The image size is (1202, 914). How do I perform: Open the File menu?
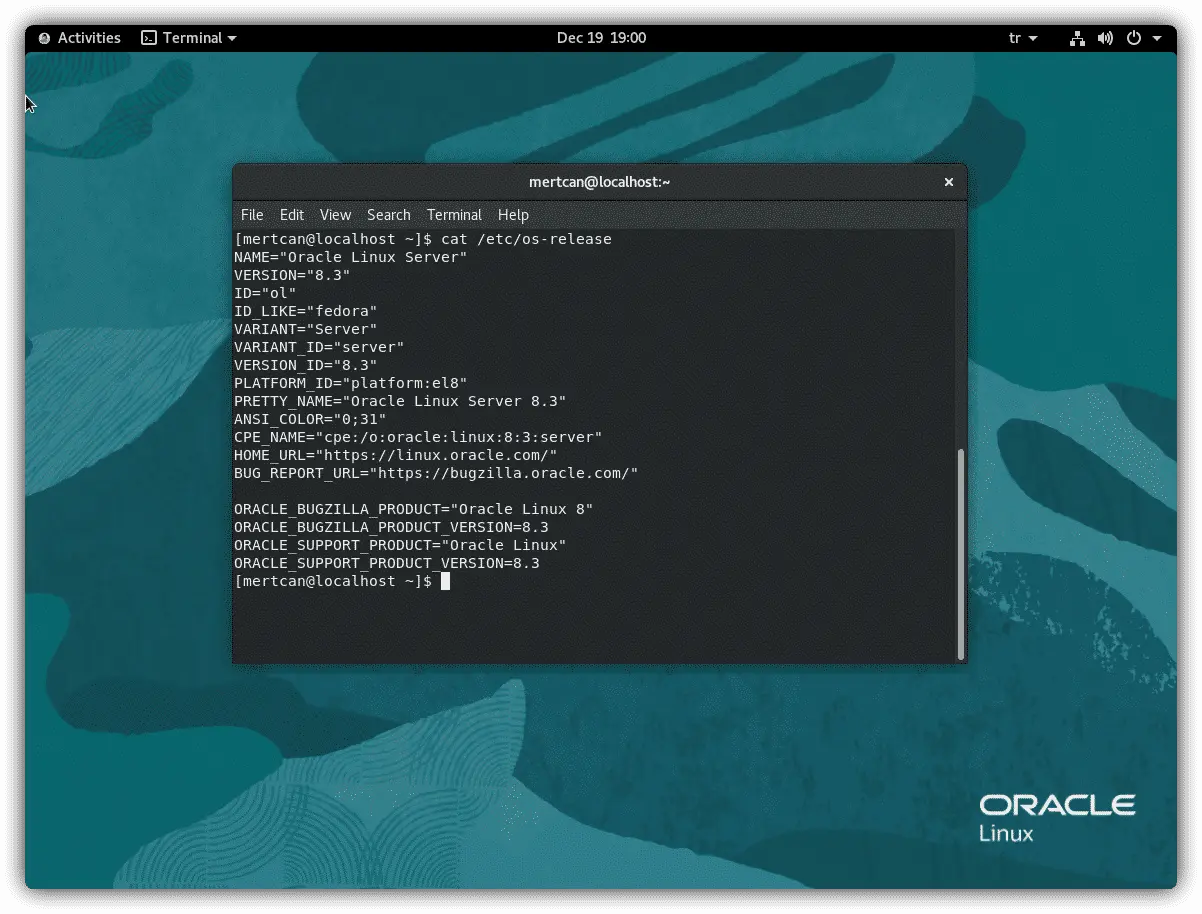(252, 215)
